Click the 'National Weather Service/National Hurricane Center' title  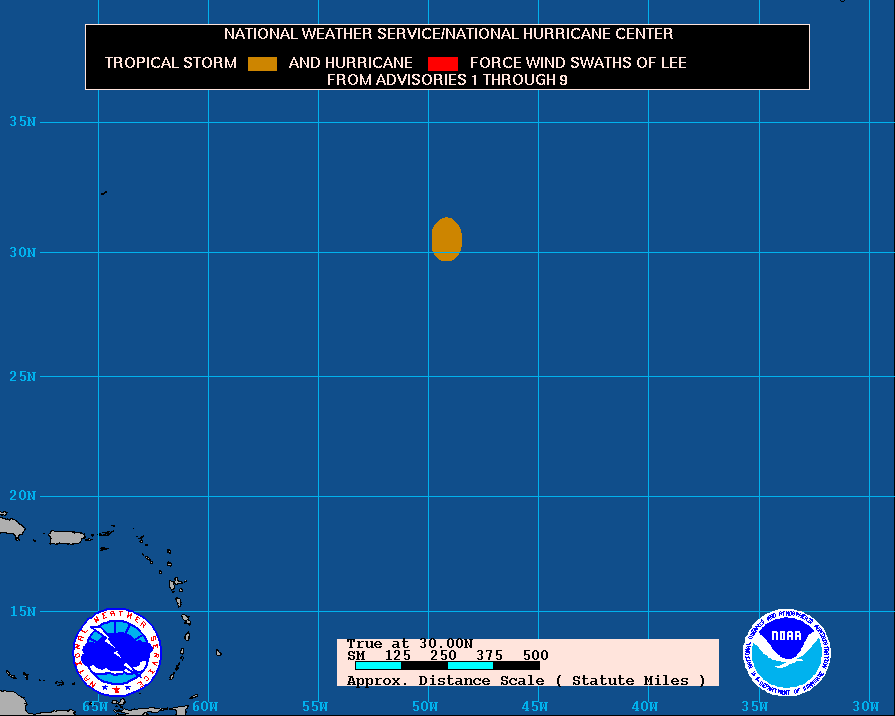[x=448, y=34]
